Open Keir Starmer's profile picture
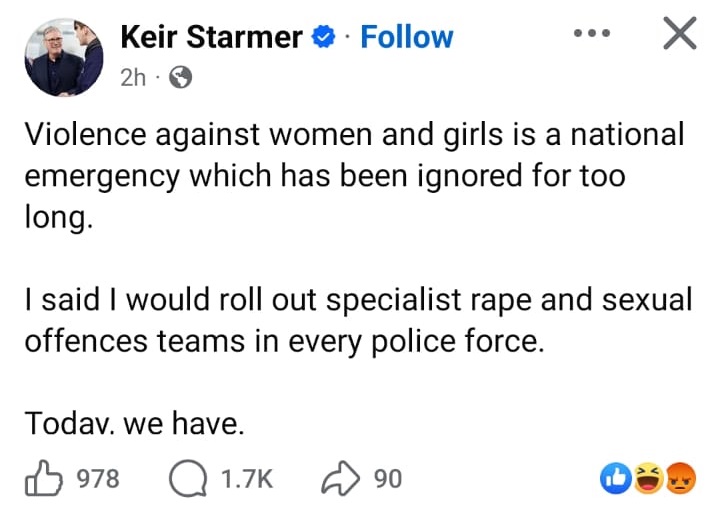The width and height of the screenshot is (720, 508). tap(64, 56)
